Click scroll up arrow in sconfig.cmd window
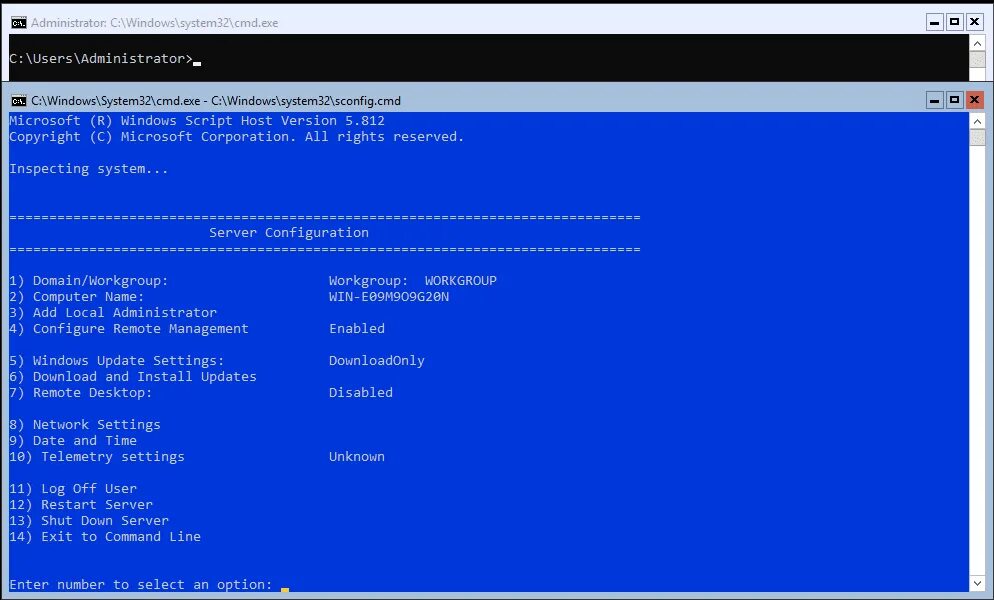The height and width of the screenshot is (600, 994). [978, 121]
